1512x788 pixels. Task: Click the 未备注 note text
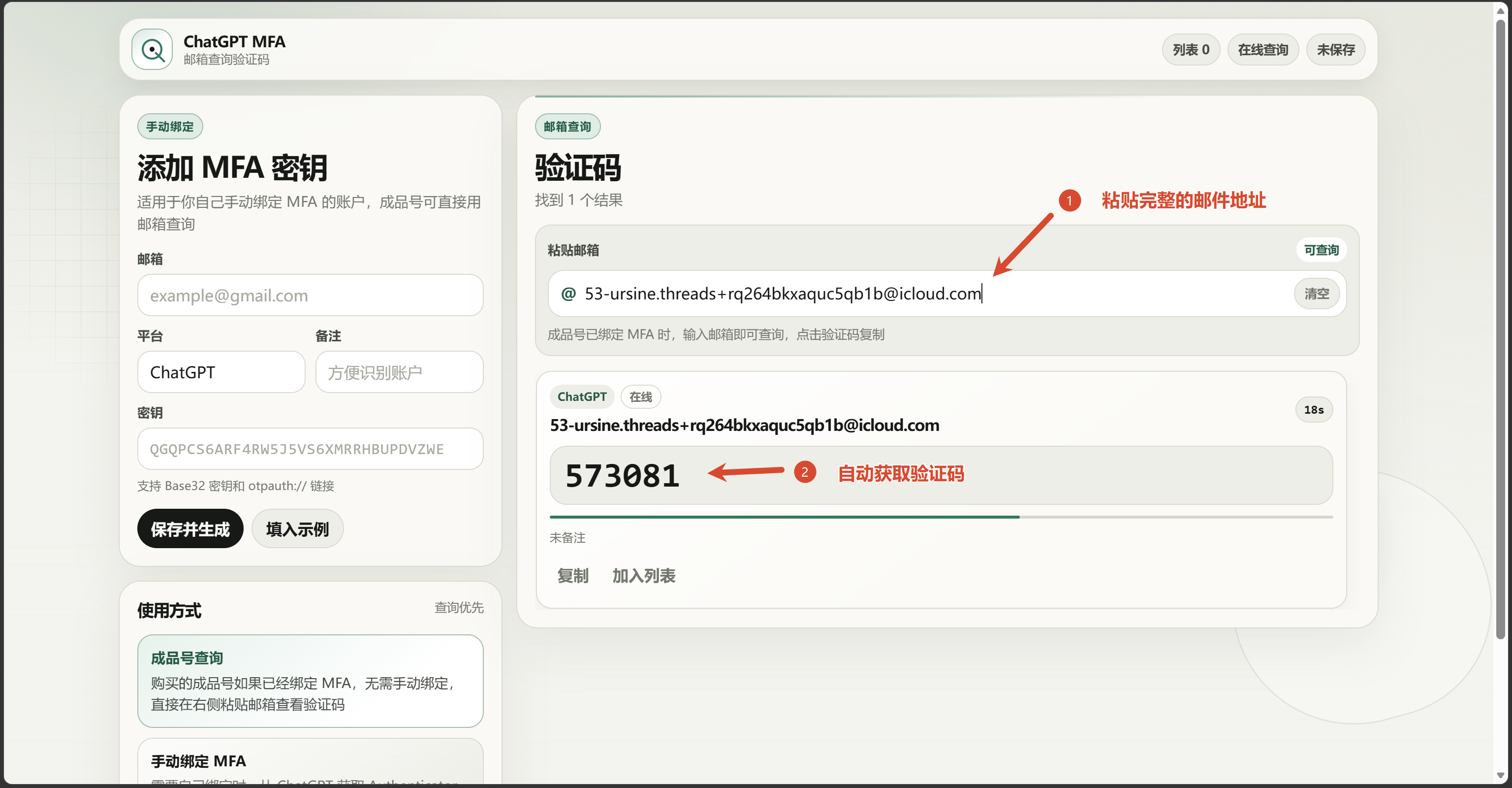[x=567, y=538]
